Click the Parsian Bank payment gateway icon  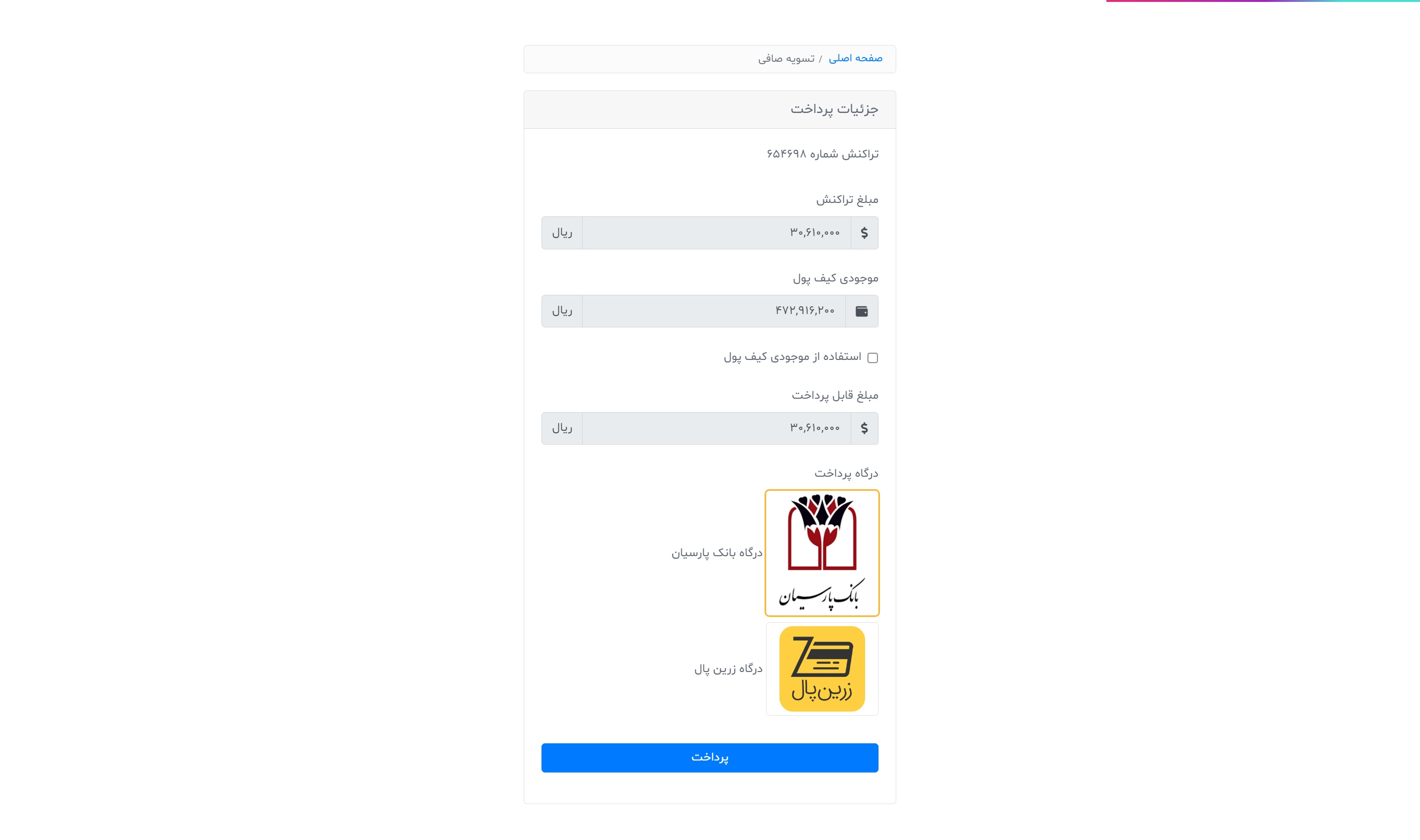[x=821, y=552]
